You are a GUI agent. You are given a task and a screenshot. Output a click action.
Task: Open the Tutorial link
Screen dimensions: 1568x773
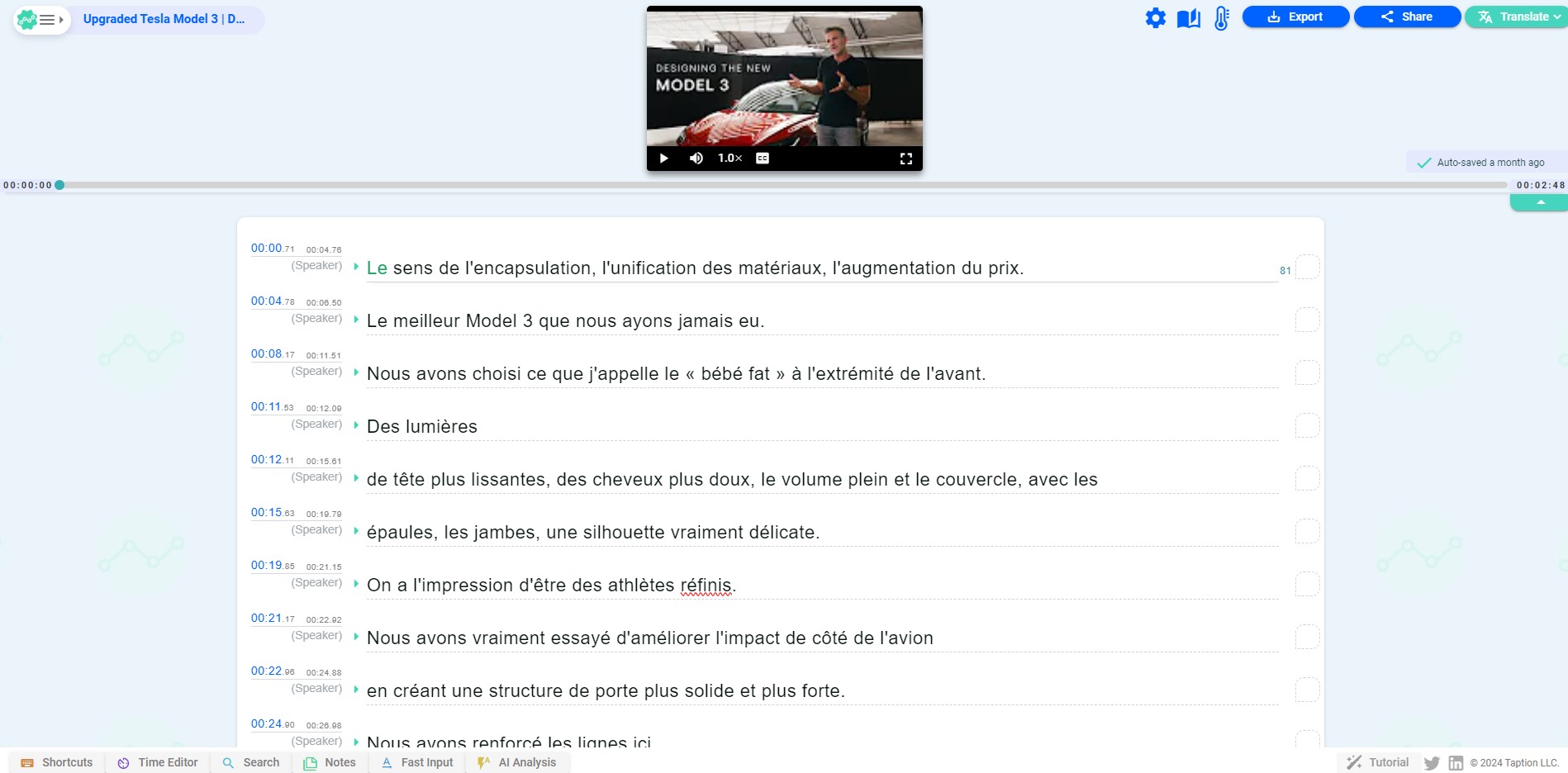click(1378, 762)
